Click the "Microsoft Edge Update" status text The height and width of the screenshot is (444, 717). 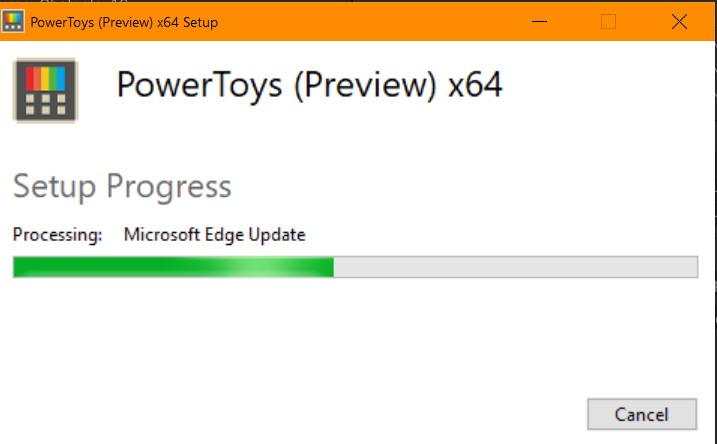point(214,235)
